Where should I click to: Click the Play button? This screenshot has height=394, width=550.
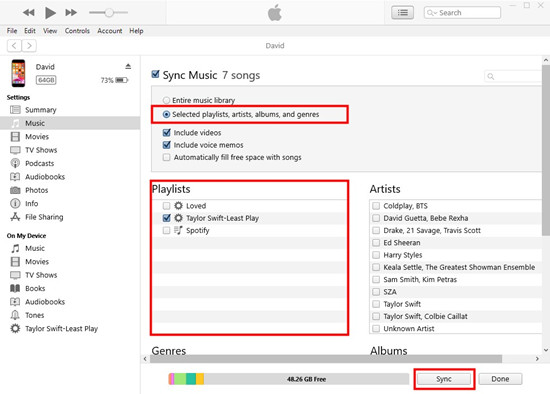point(50,13)
